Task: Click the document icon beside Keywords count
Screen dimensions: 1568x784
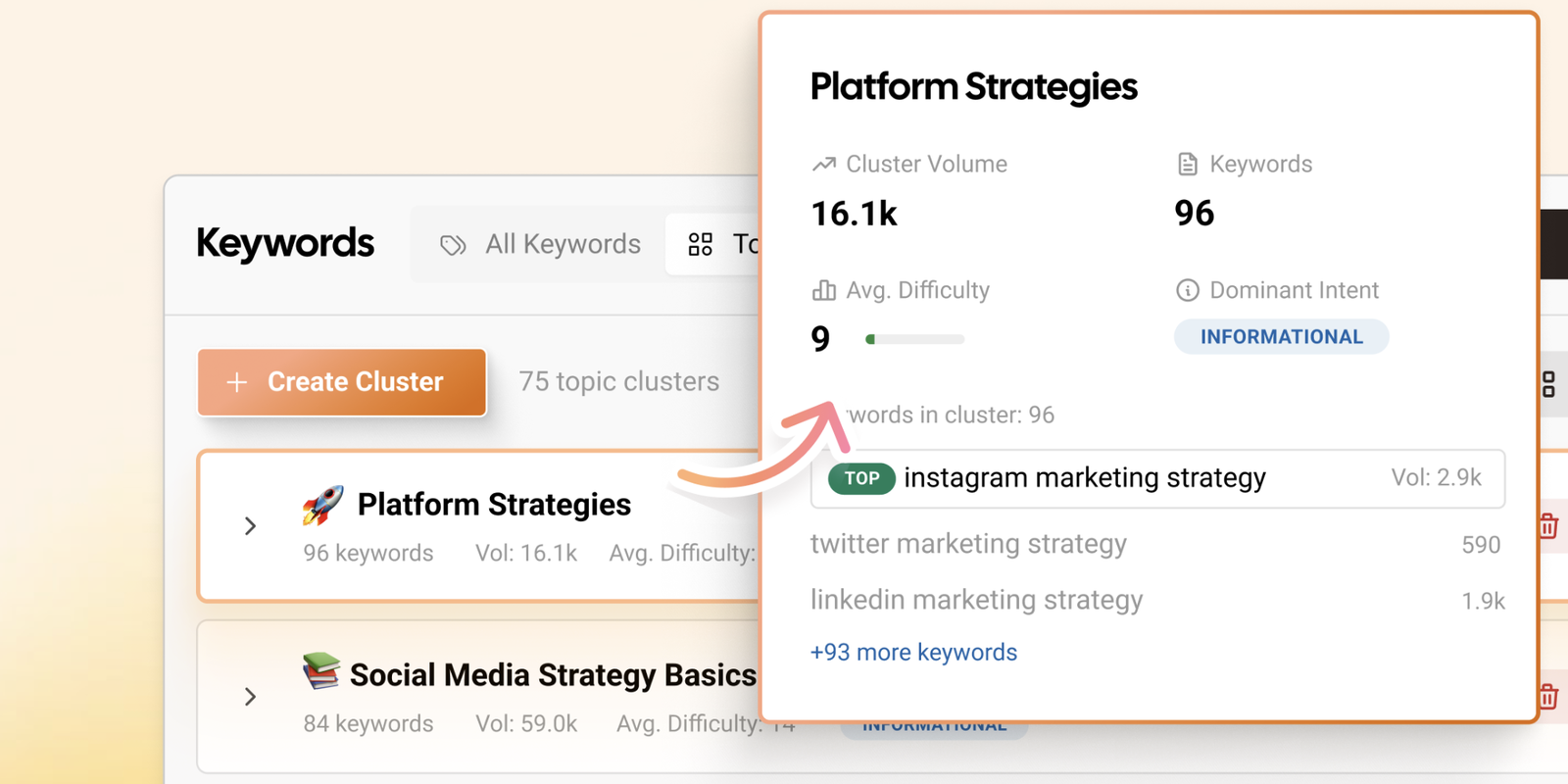Action: [1188, 163]
